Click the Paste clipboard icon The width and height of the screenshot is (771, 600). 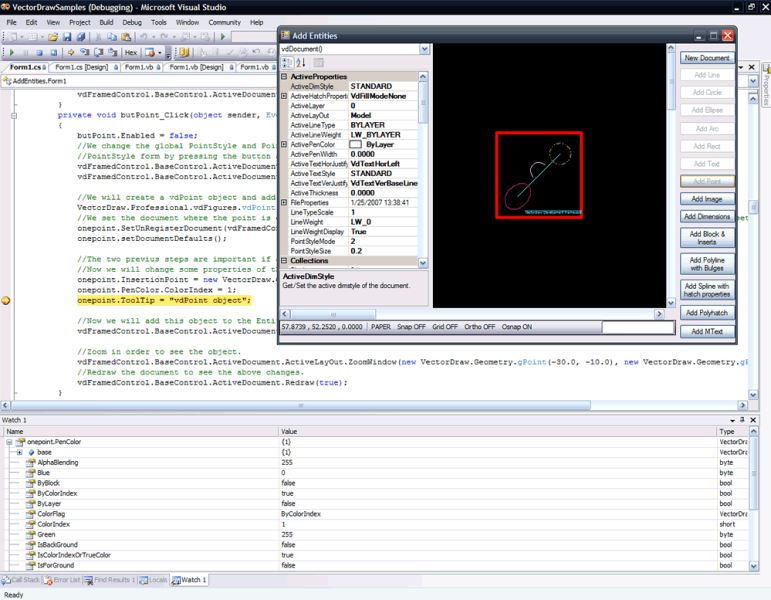[126, 37]
